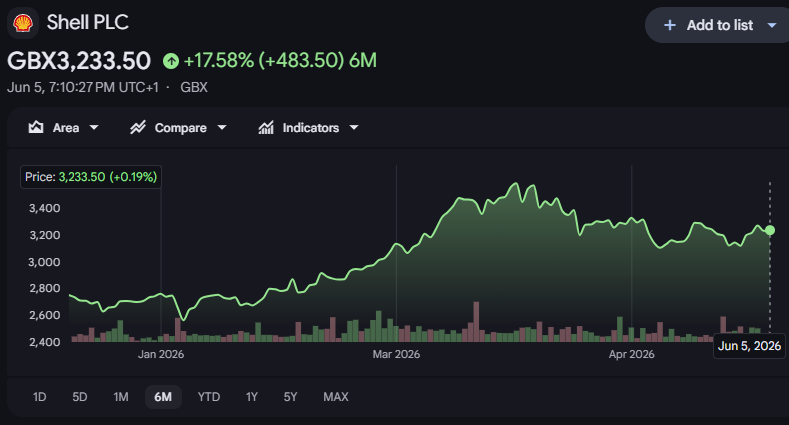This screenshot has height=425, width=789.
Task: Click the Compare lines icon
Action: (138, 127)
